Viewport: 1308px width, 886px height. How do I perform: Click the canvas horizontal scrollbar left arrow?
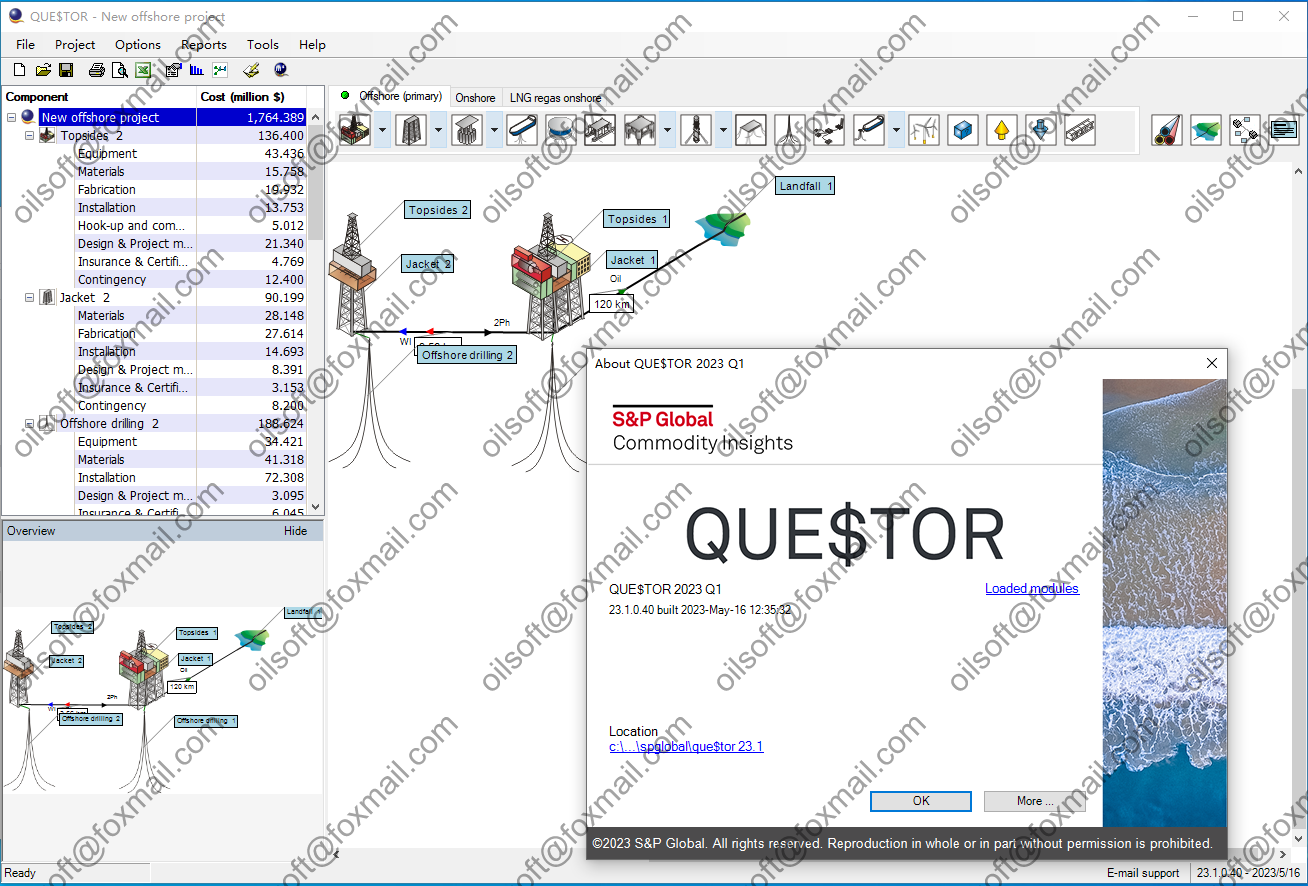click(336, 855)
